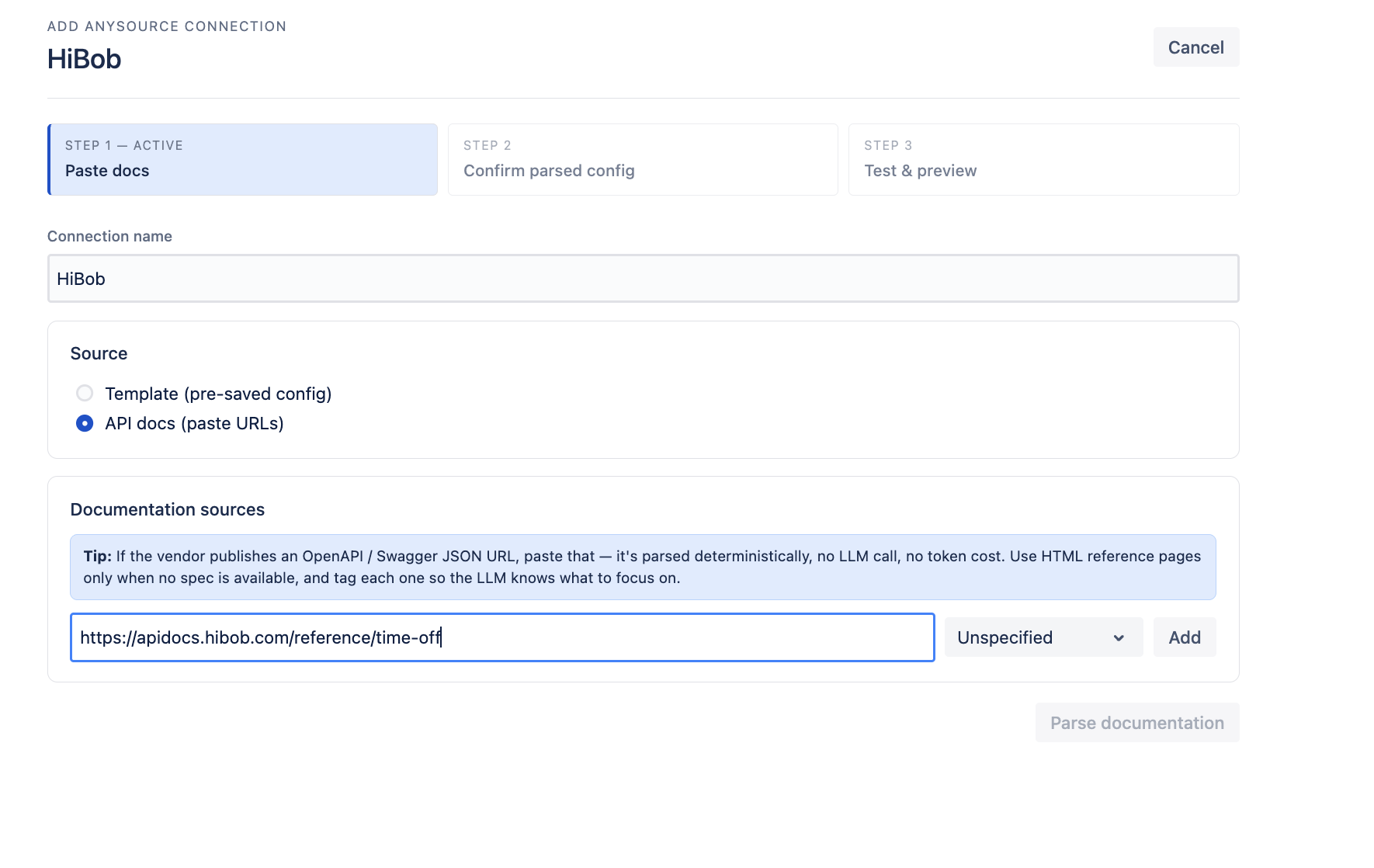The height and width of the screenshot is (868, 1374).
Task: Open Step 1 Paste docs tab
Action: click(243, 159)
